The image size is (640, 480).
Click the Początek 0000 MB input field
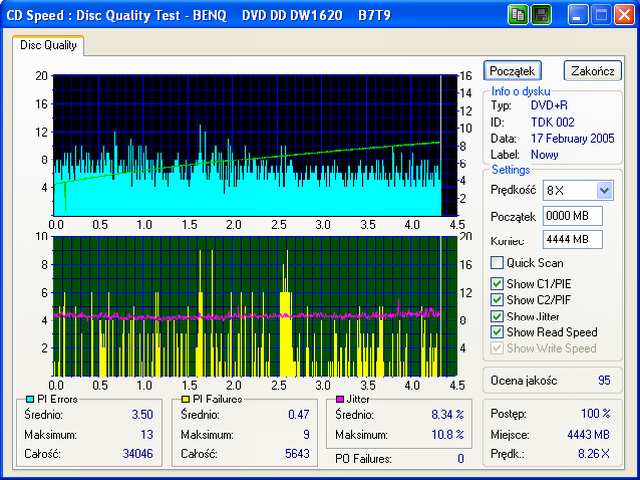pyautogui.click(x=572, y=216)
